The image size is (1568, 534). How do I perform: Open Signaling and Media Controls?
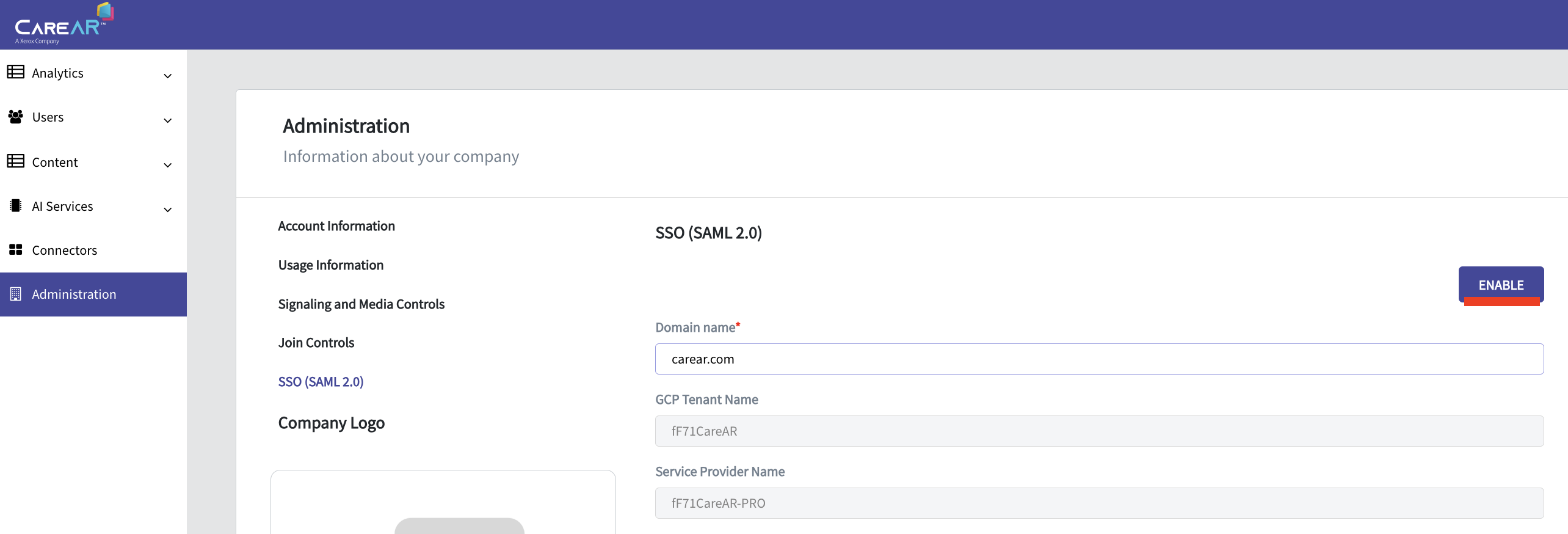click(361, 304)
